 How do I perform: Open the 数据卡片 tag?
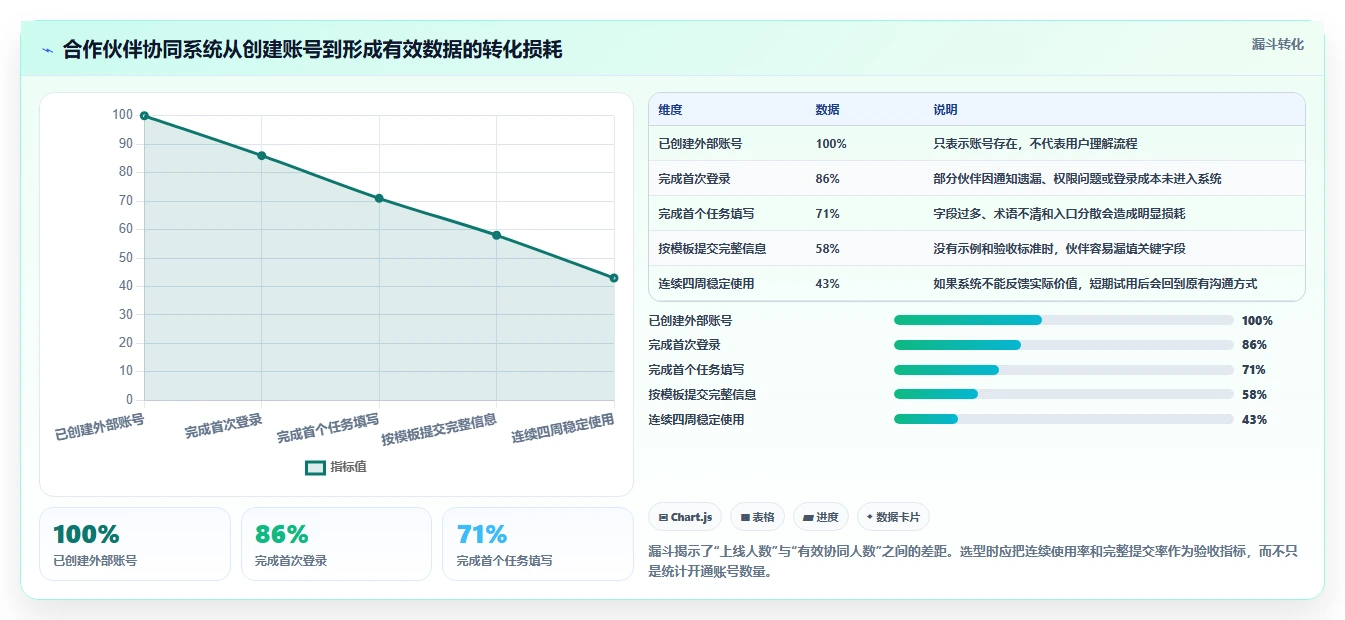(x=893, y=517)
